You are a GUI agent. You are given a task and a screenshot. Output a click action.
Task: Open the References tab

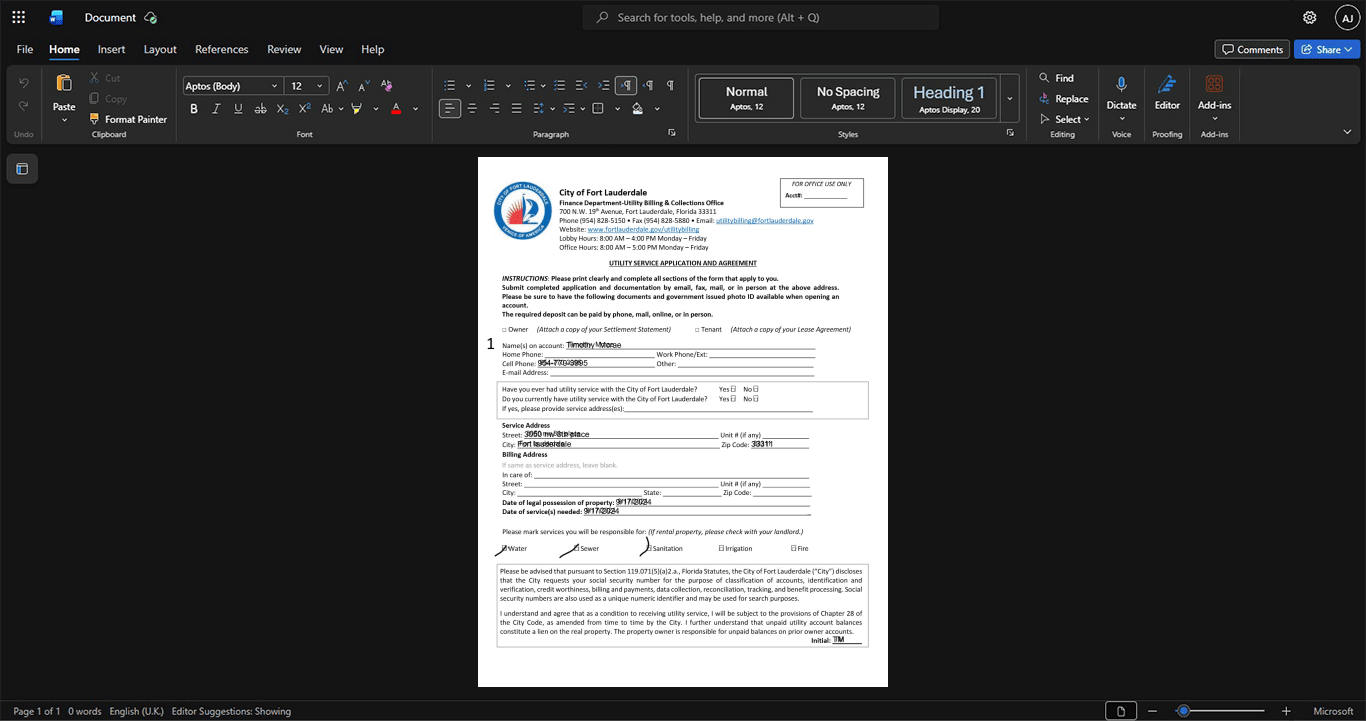click(221, 49)
